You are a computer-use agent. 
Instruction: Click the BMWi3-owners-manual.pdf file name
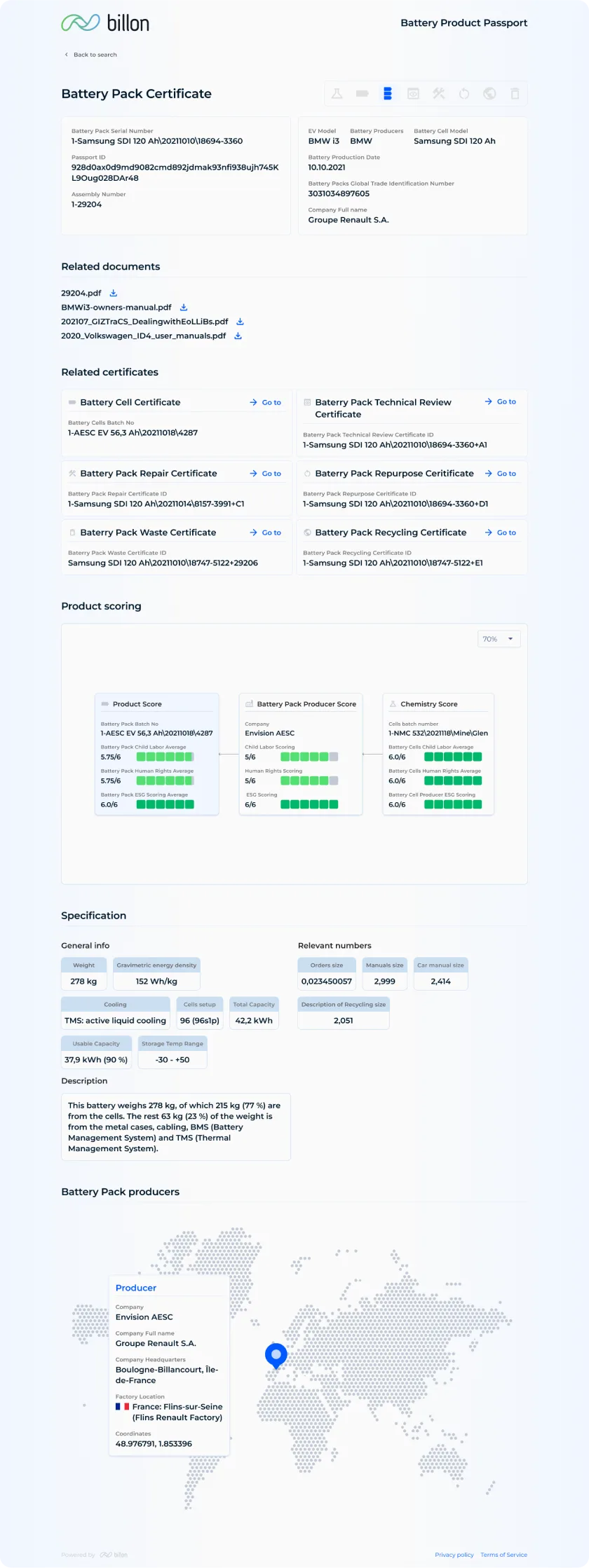[116, 308]
